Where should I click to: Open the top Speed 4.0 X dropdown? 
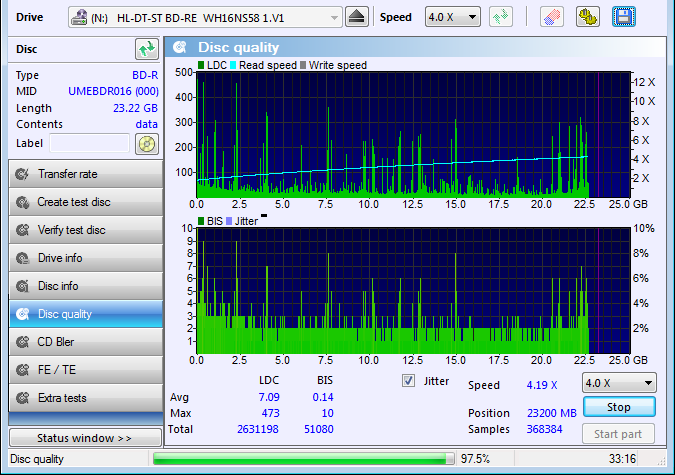pos(452,17)
